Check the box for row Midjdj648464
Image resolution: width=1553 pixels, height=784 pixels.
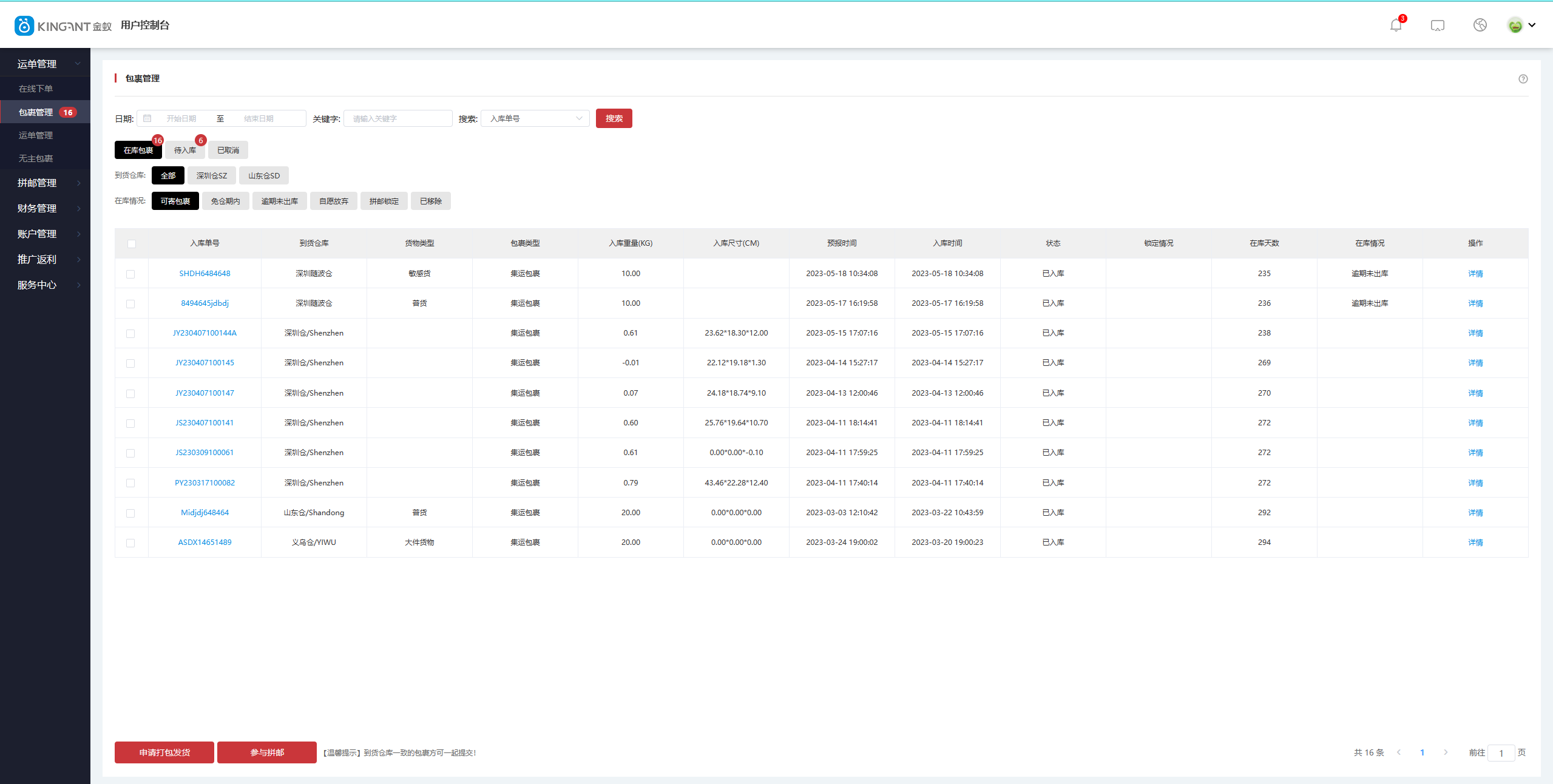[x=130, y=513]
